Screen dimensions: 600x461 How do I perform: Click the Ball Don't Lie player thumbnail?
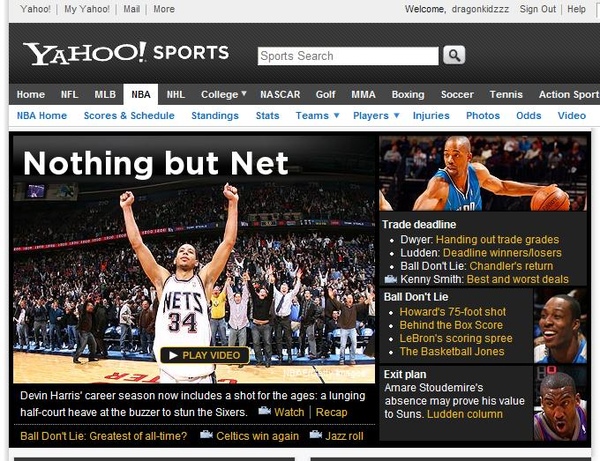click(560, 326)
